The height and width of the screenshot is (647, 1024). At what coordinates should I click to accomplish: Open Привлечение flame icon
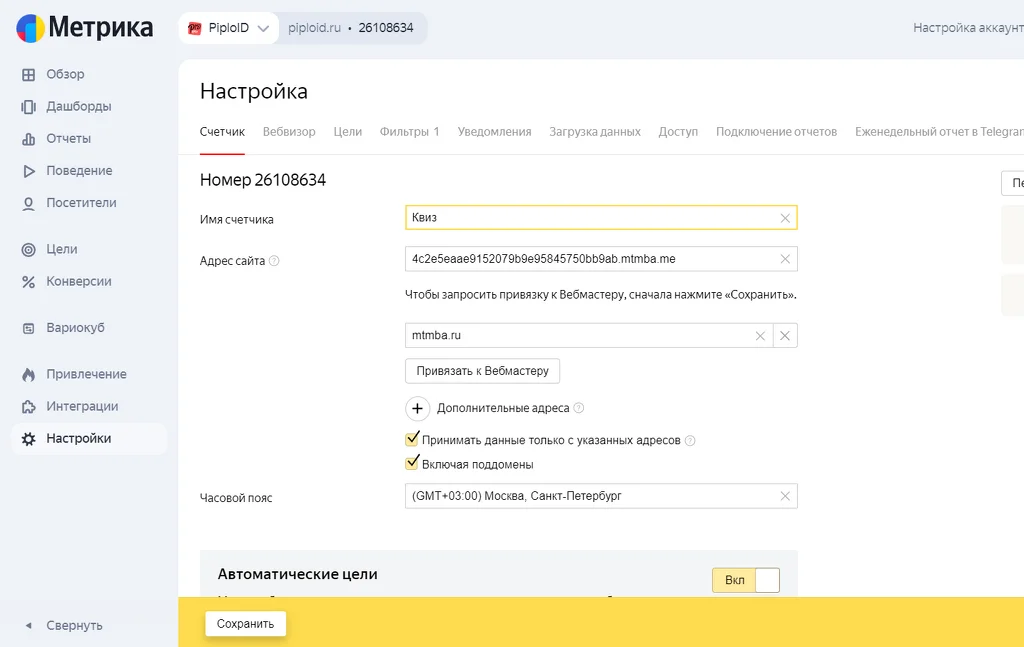point(28,374)
